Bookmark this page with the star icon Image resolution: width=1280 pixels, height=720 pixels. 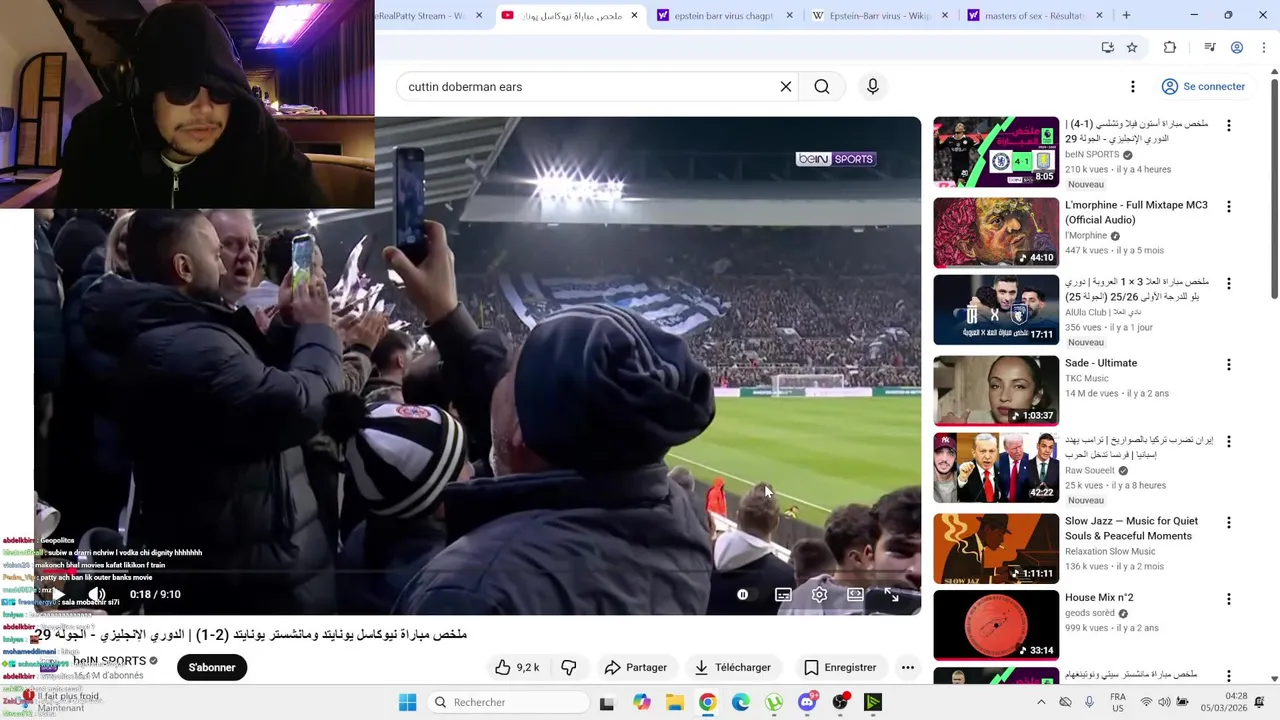[1132, 47]
